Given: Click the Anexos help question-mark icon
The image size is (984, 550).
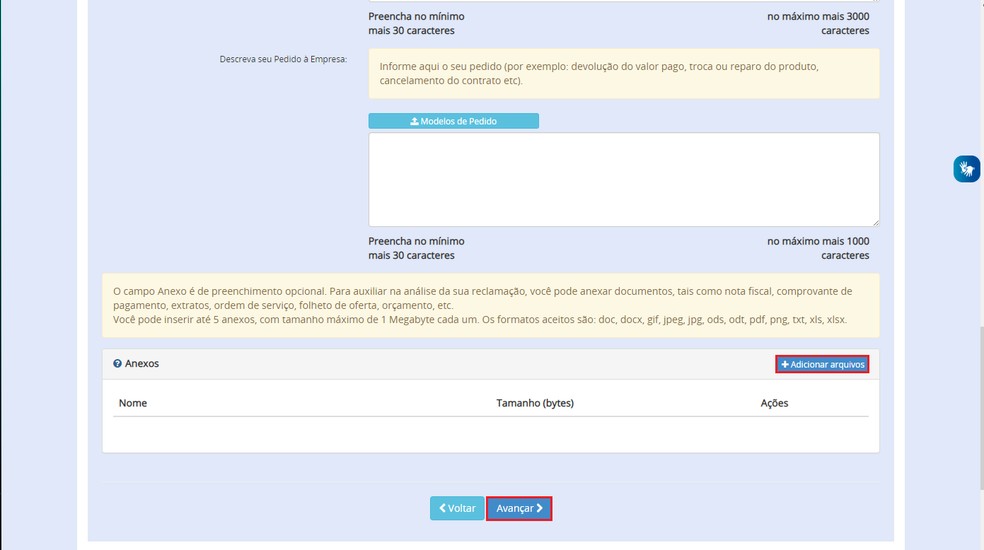Looking at the screenshot, I should 117,364.
